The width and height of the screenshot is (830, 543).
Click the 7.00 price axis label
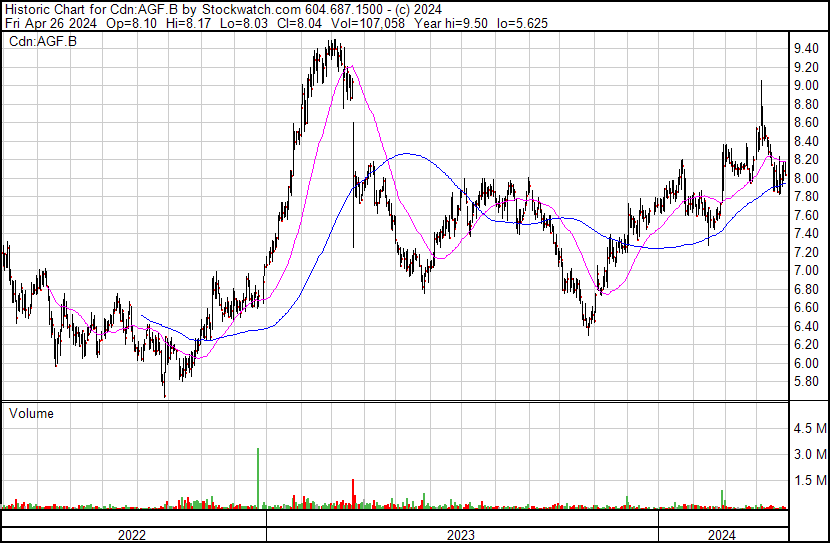(806, 270)
